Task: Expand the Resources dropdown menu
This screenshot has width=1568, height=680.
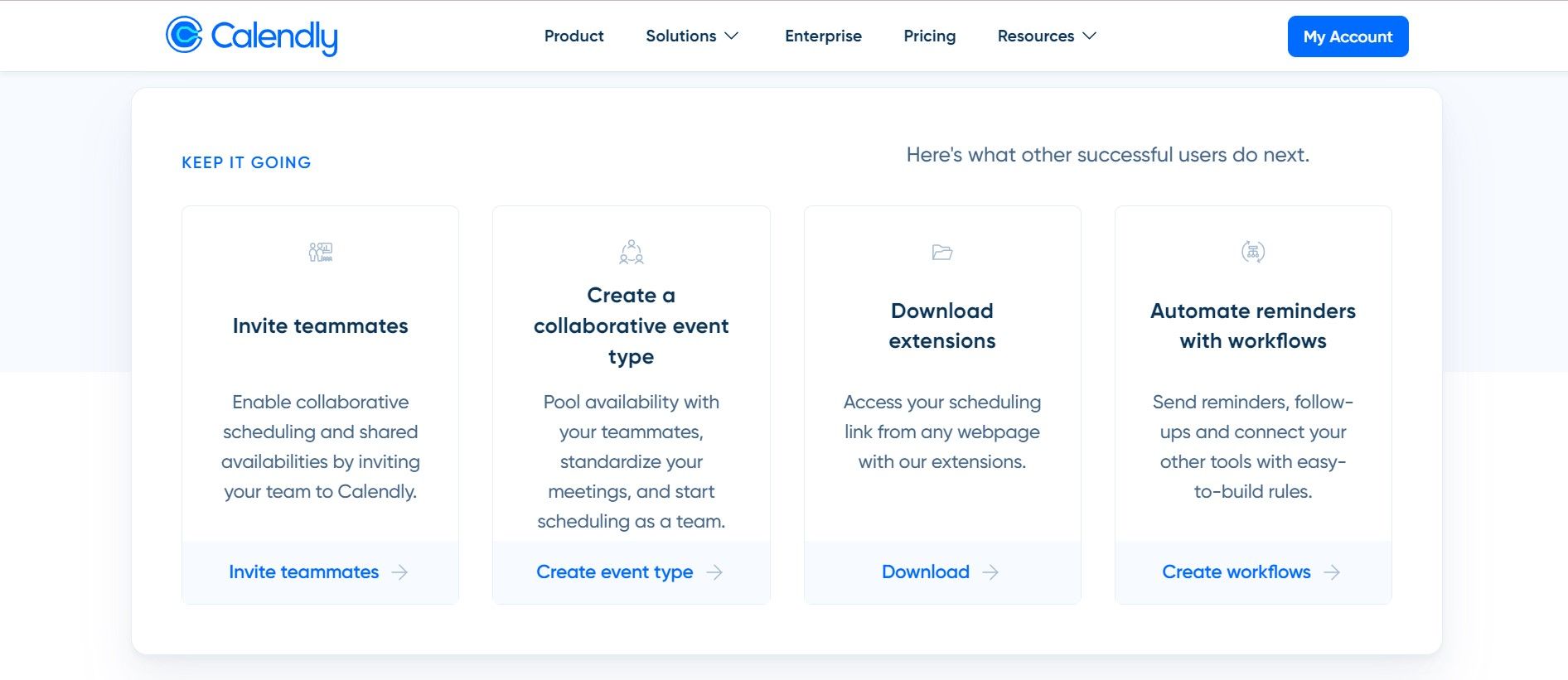Action: [x=1047, y=36]
